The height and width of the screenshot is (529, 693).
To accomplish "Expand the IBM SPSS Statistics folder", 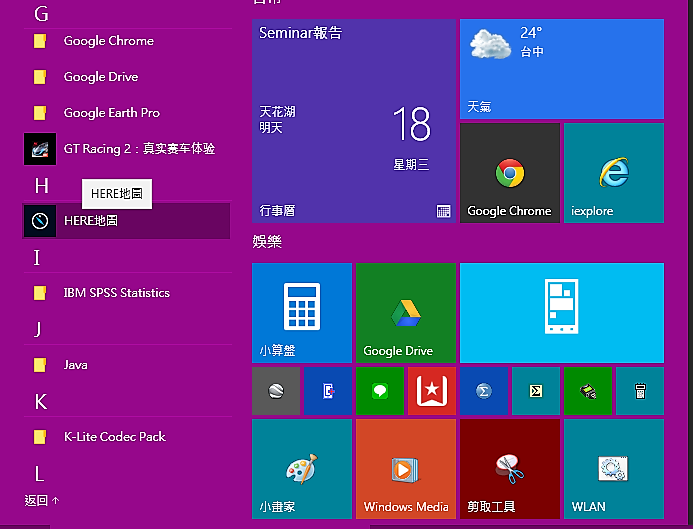I will click(x=126, y=293).
